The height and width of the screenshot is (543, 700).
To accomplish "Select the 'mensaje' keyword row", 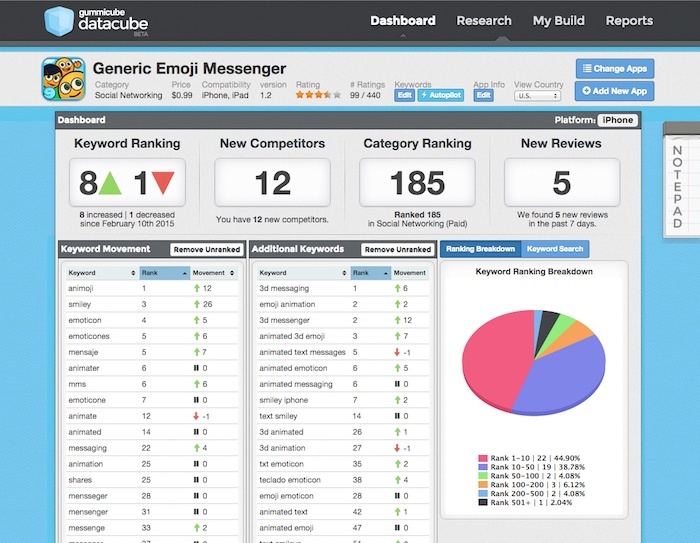I will tap(152, 352).
